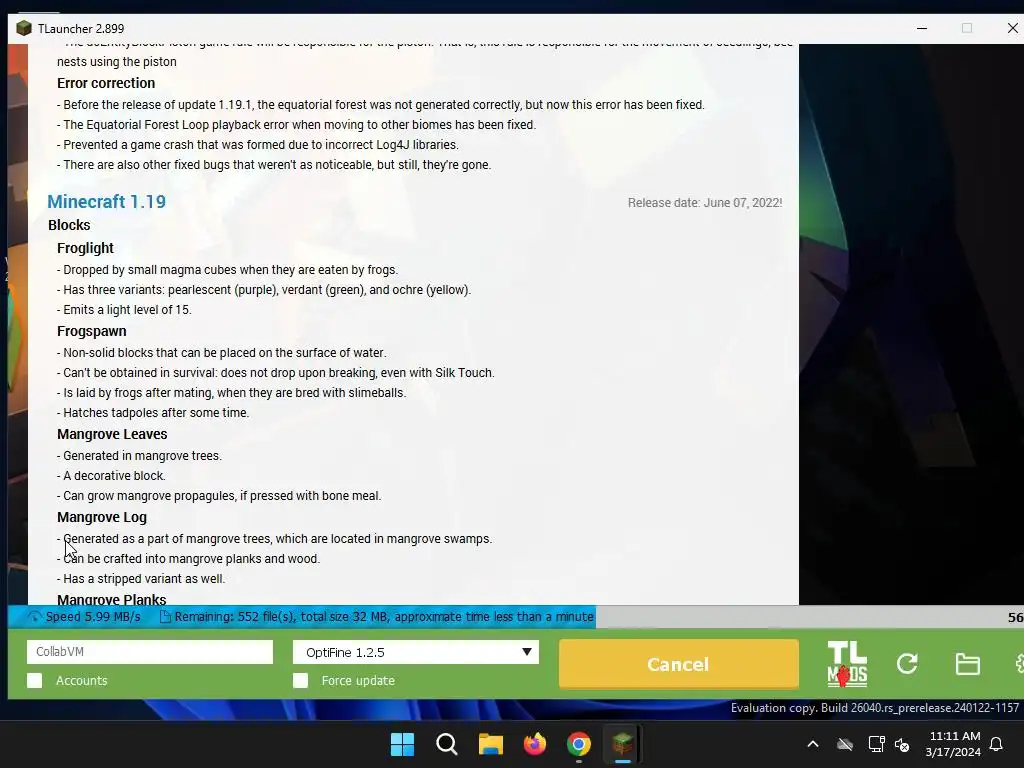This screenshot has width=1024, height=768.
Task: Click the Force update label
Action: [x=358, y=680]
